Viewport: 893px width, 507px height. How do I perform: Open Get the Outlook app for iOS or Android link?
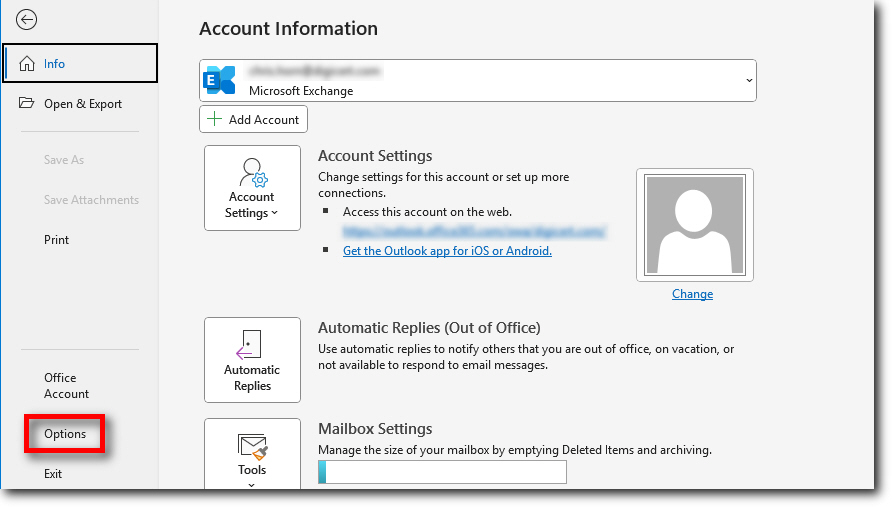(x=447, y=251)
